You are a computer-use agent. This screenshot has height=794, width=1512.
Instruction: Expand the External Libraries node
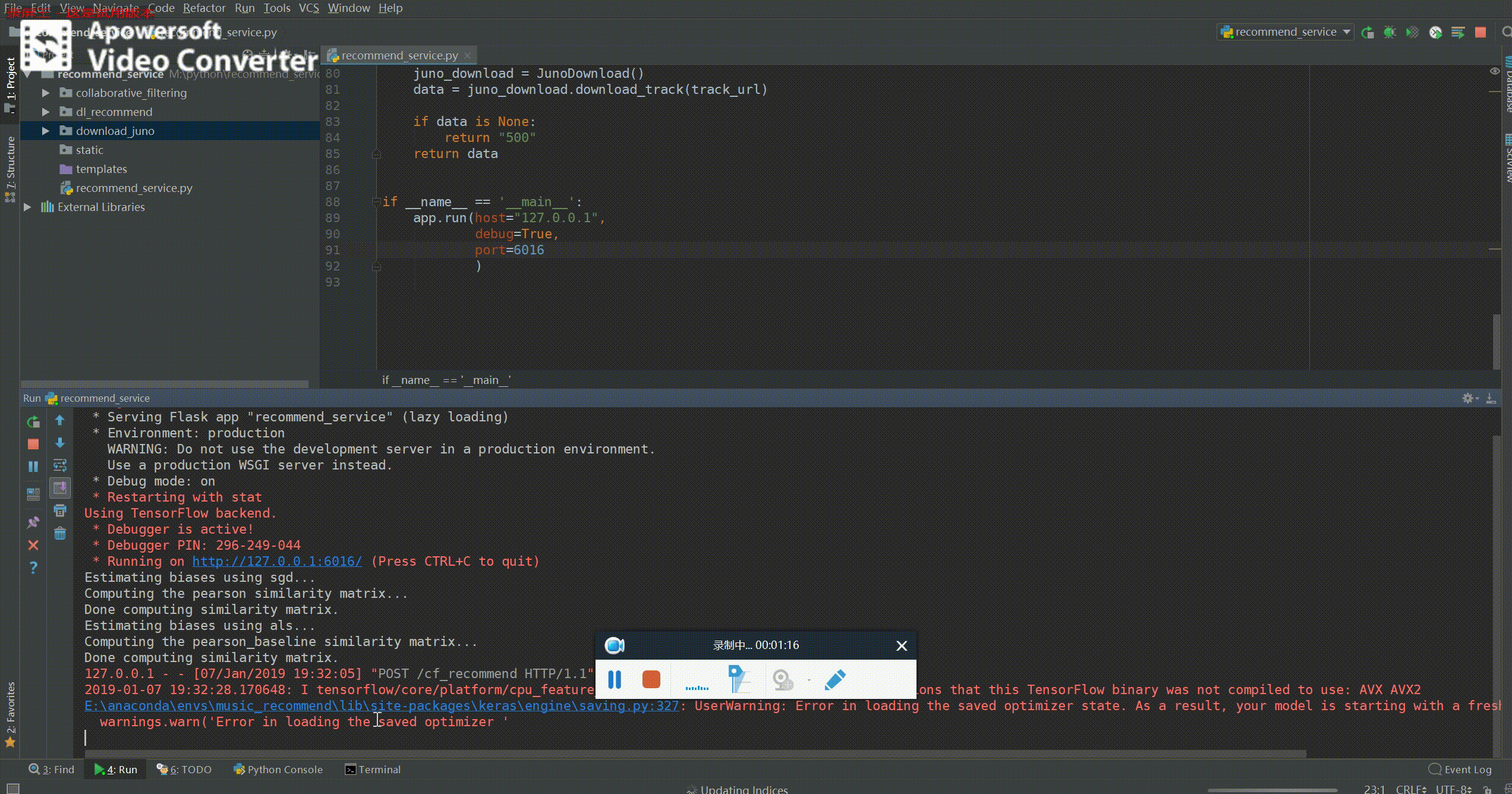click(27, 207)
